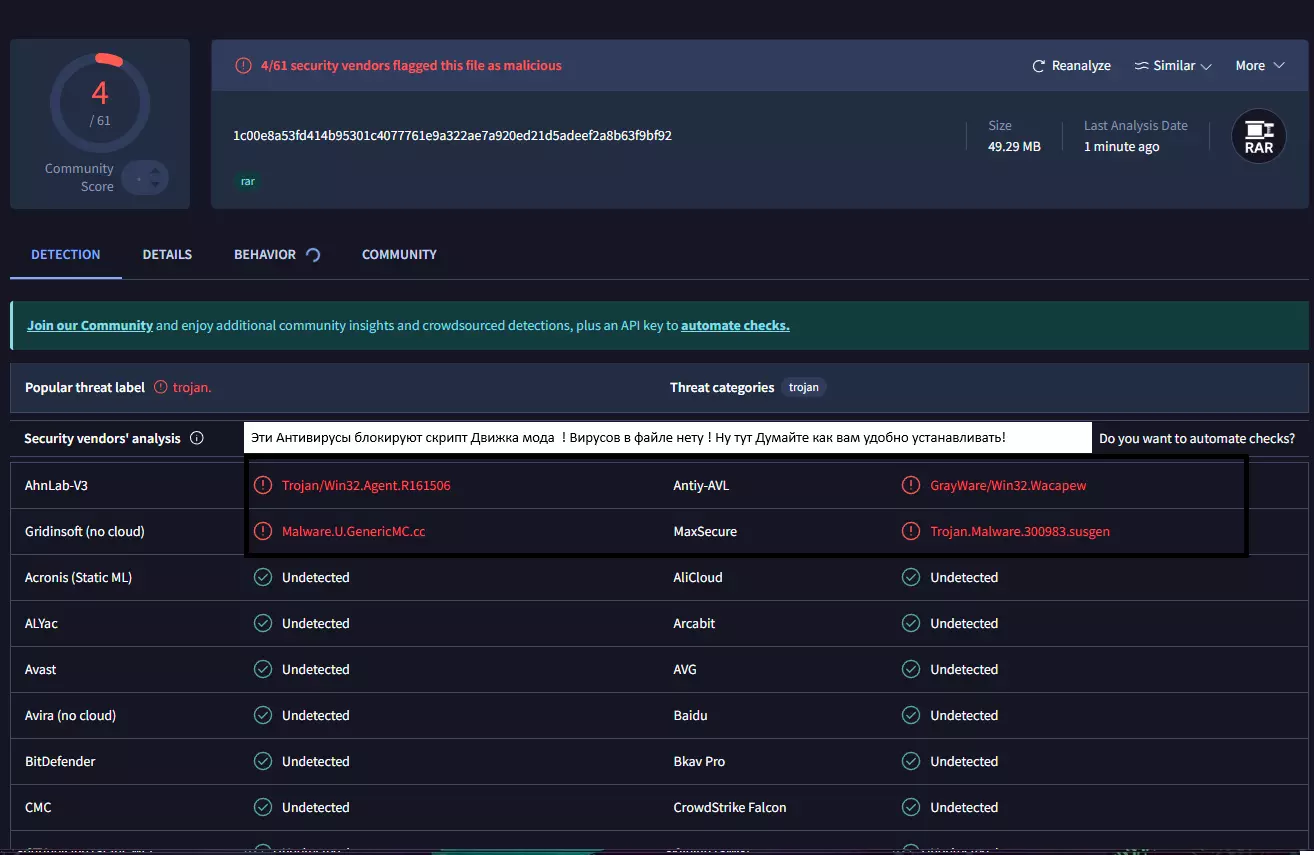1314x855 pixels.
Task: Click the alert icon next to Malware.U.GenericMC.cc
Action: (263, 532)
